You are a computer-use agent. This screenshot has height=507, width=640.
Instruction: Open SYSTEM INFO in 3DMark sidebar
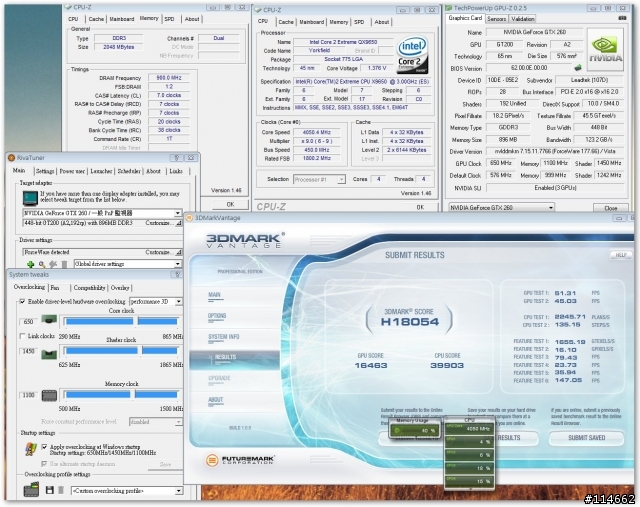pyautogui.click(x=224, y=338)
